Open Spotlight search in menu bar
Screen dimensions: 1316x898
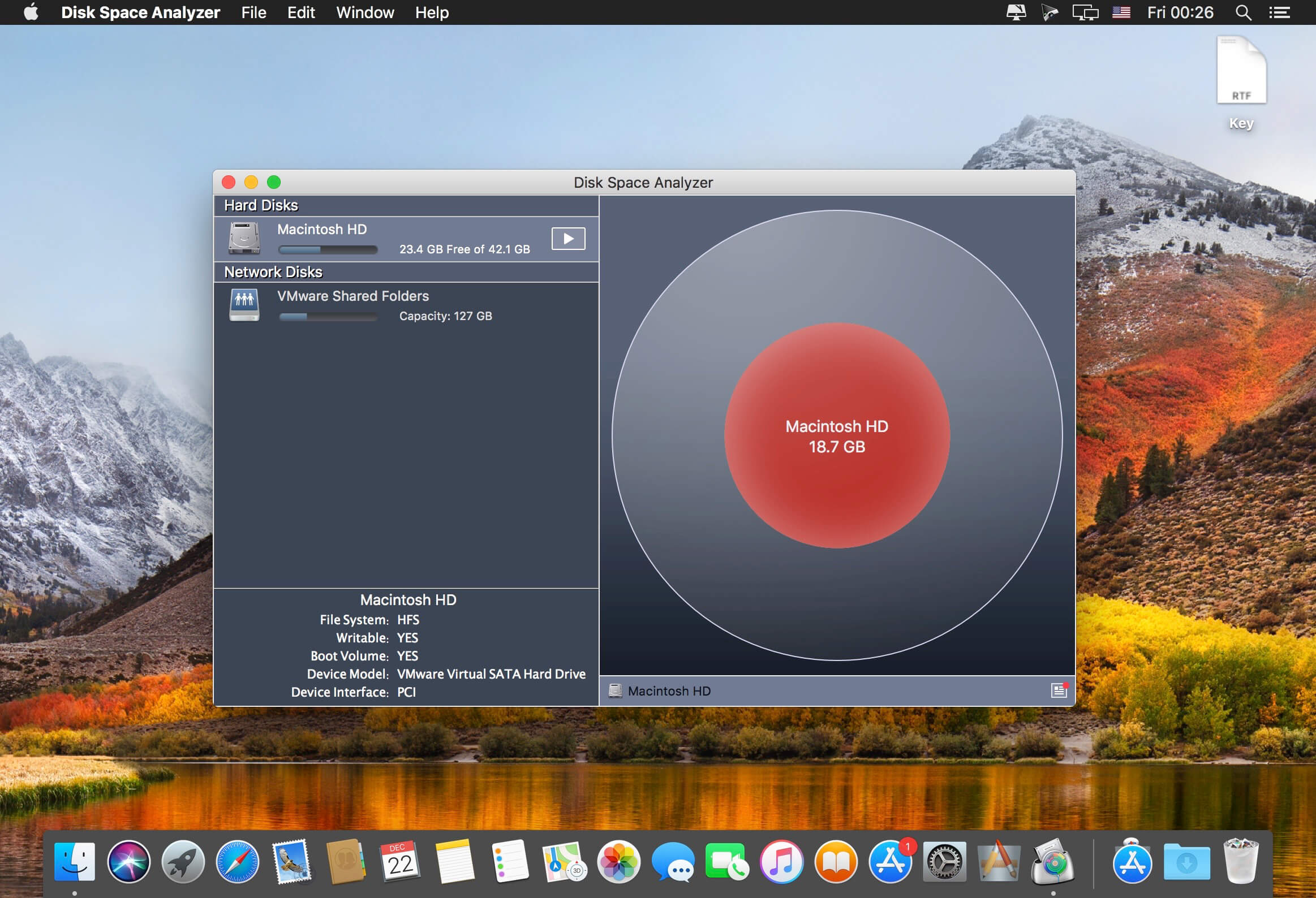(x=1244, y=12)
